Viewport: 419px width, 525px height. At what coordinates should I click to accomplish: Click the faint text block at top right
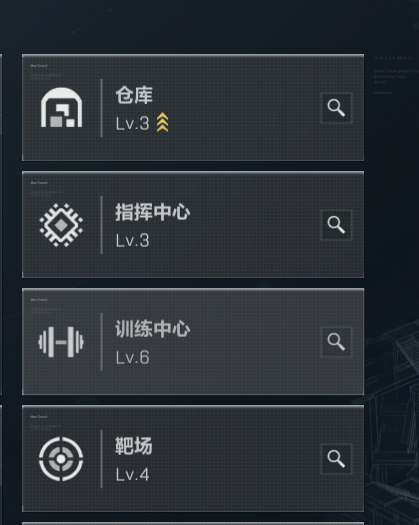pyautogui.click(x=396, y=76)
